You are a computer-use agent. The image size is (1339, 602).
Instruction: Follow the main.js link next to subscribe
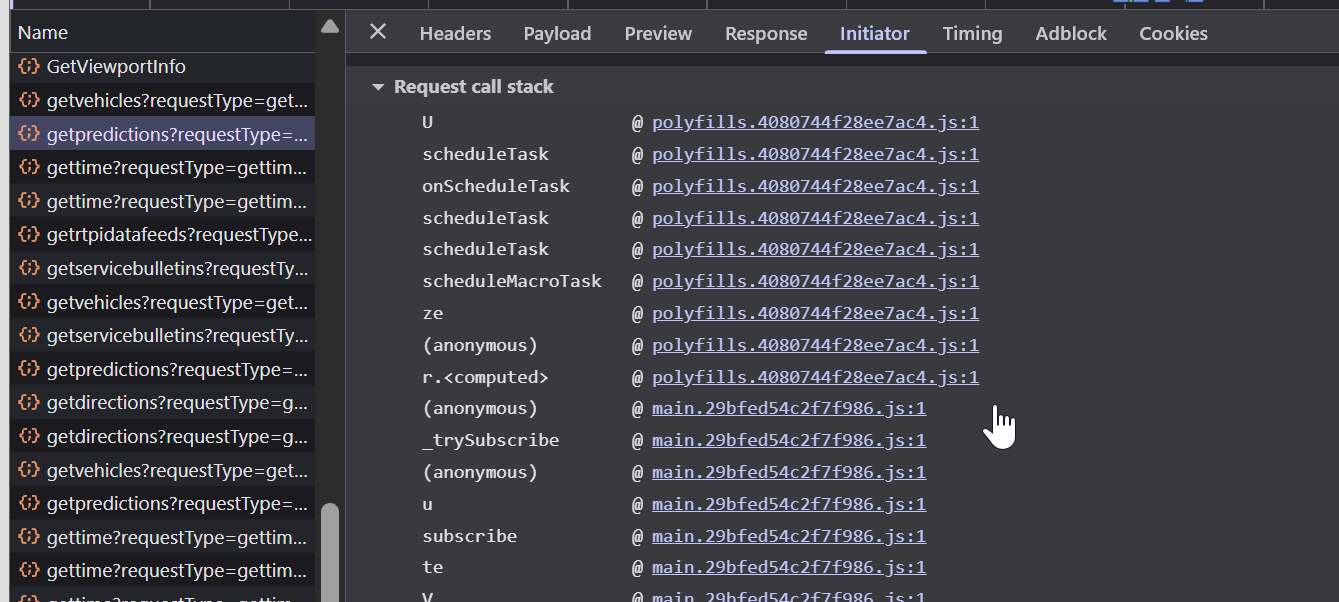pos(789,535)
